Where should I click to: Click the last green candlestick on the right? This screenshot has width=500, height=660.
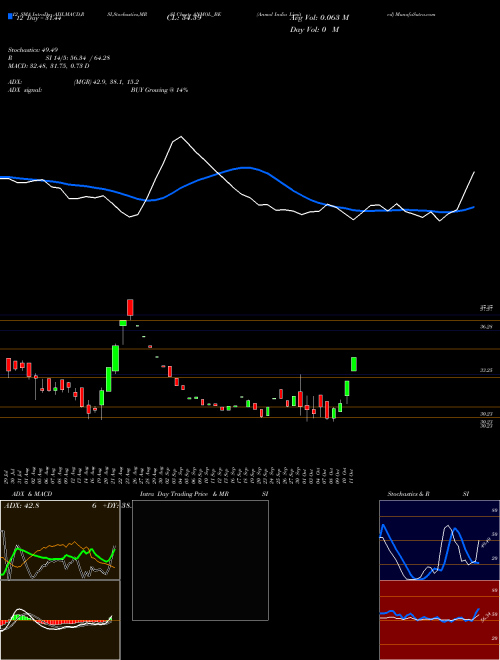354,364
